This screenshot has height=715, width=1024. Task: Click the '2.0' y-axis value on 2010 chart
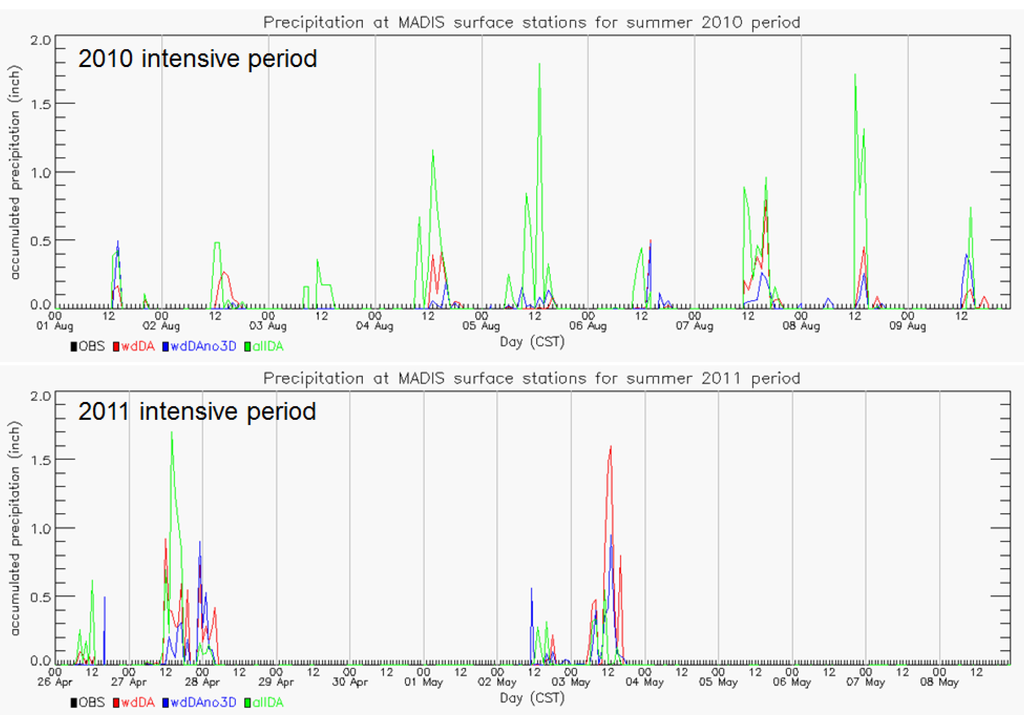[40, 40]
